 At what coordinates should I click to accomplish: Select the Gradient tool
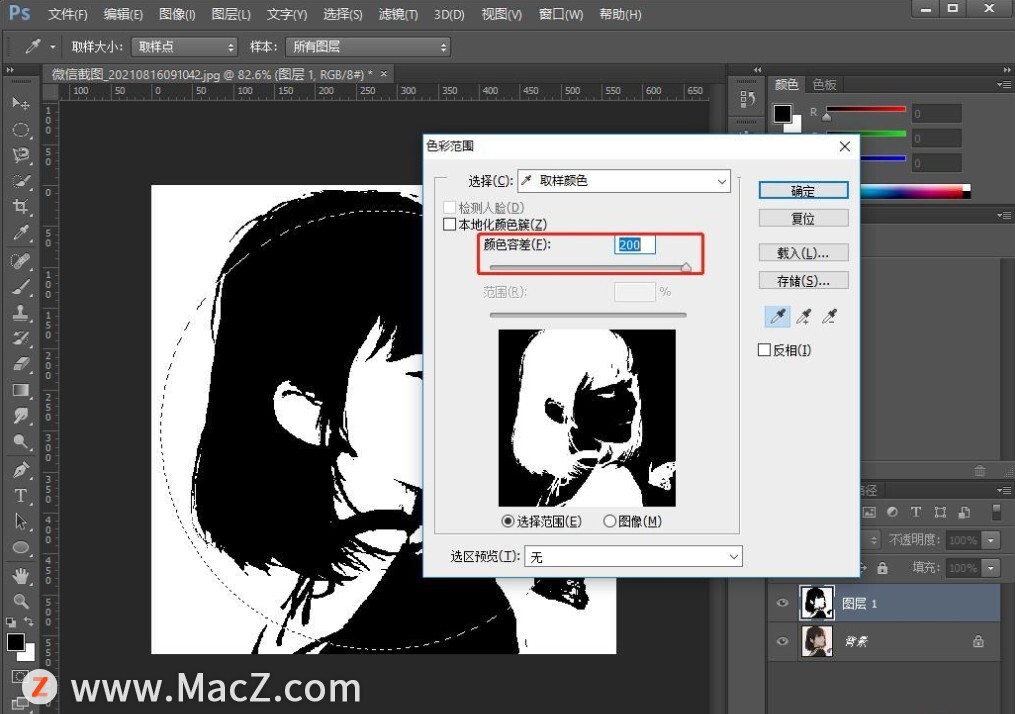(x=21, y=390)
